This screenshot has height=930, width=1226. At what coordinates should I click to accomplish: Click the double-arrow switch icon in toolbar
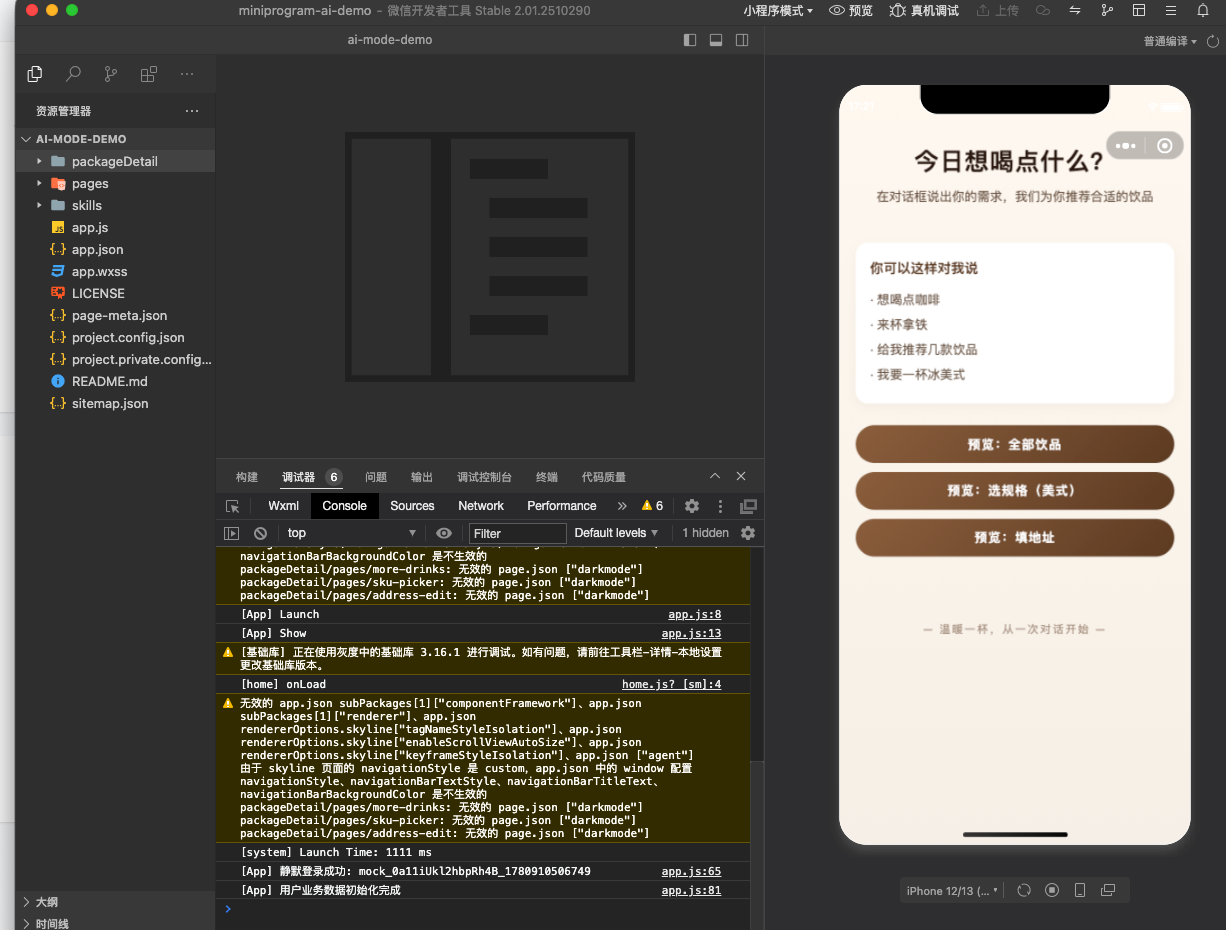tap(1075, 10)
